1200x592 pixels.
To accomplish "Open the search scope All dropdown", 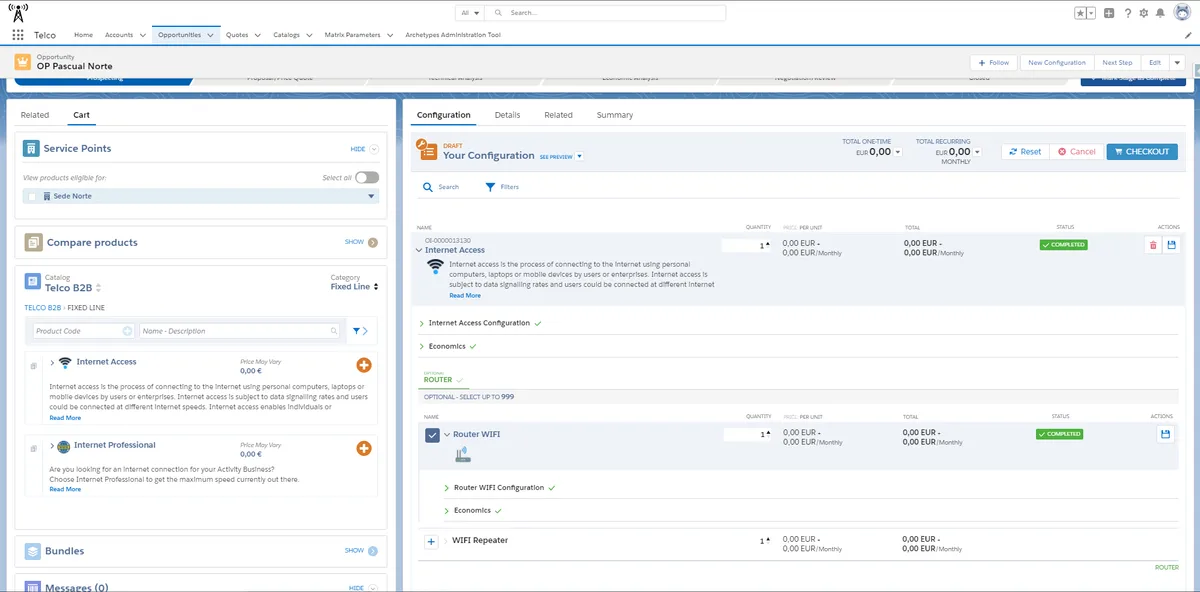I will (x=470, y=13).
